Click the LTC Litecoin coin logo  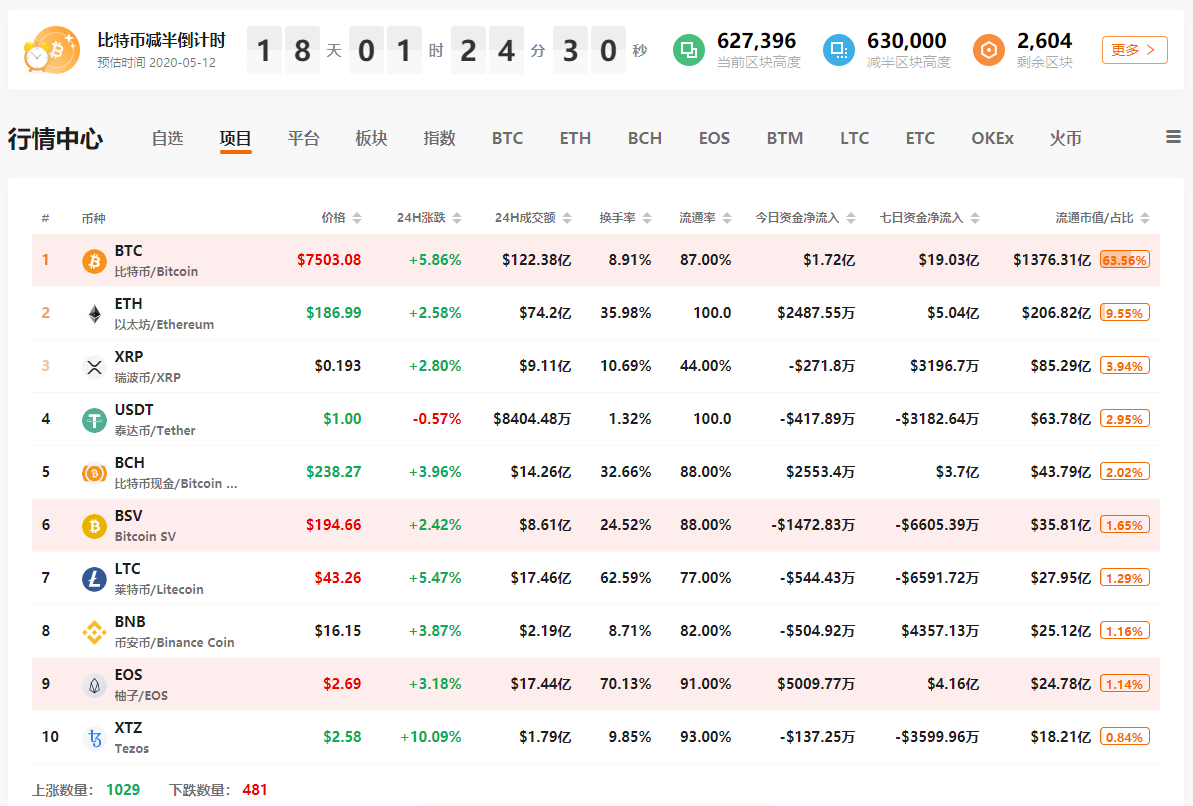tap(94, 579)
